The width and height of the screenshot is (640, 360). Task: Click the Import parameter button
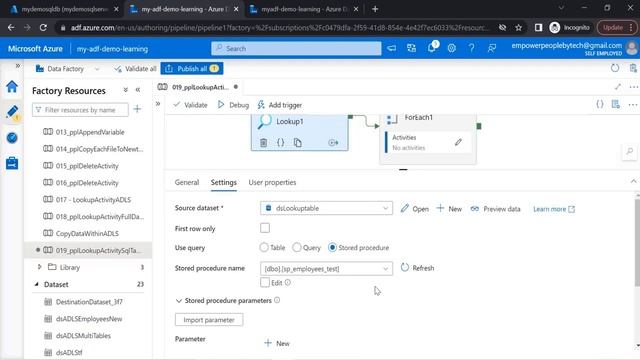209,320
